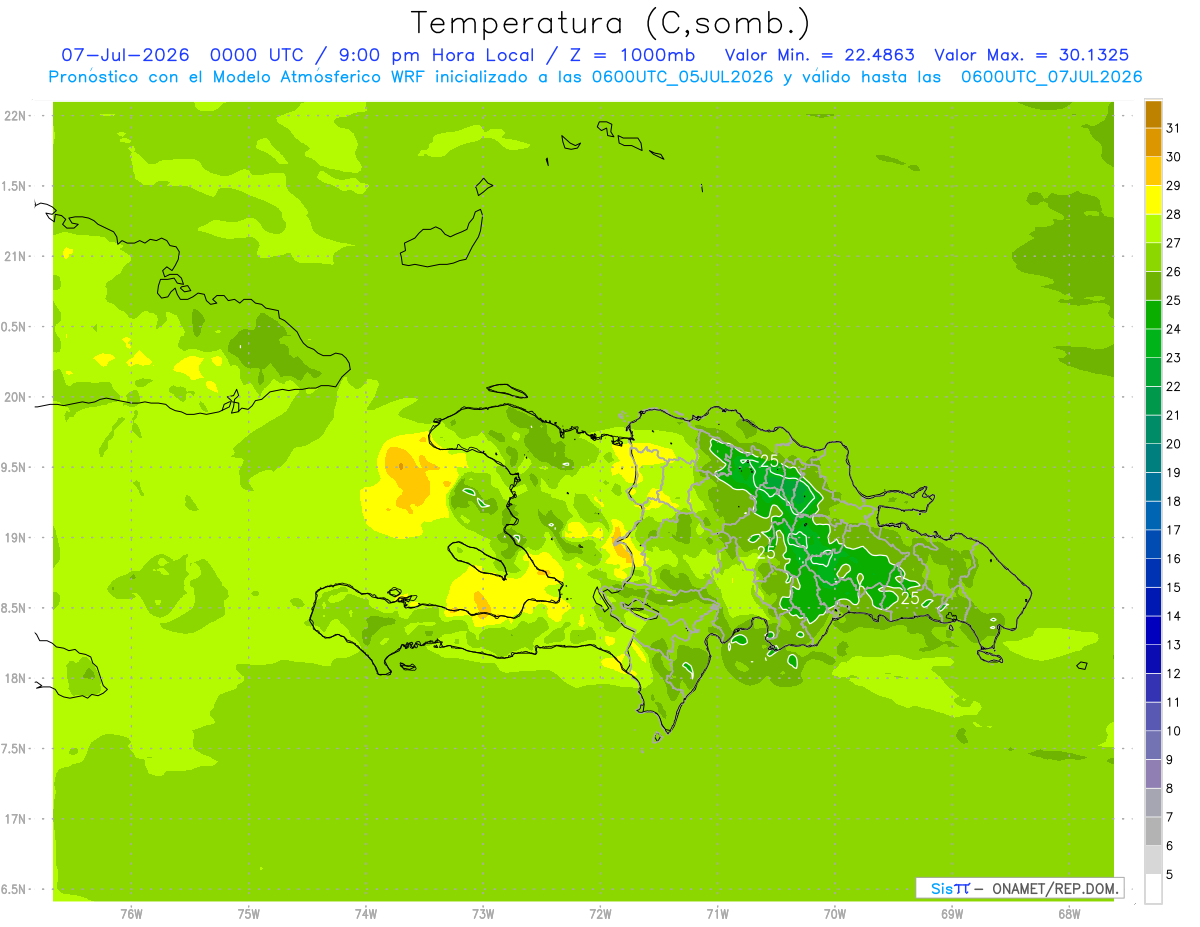Click the '31' label on the color scale
Image resolution: width=1200 pixels, height=927 pixels.
tap(1174, 128)
